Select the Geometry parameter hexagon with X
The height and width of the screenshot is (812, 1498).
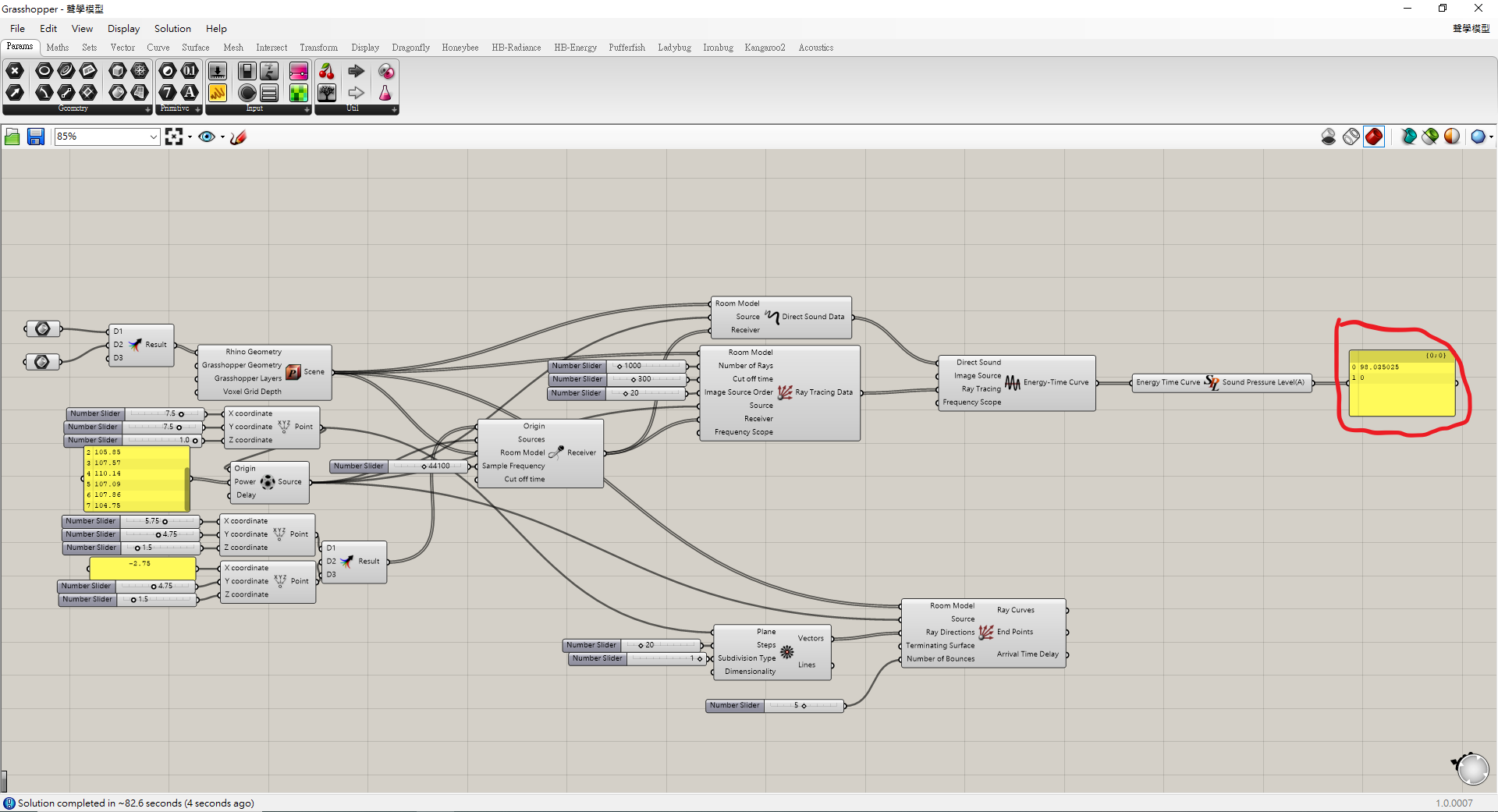[15, 71]
